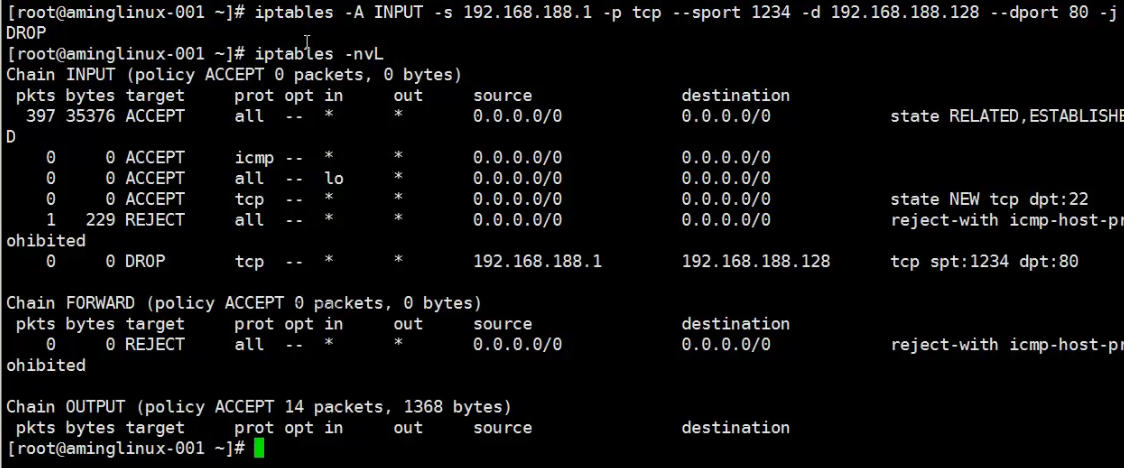Click "source" column header under Chain FORWARD
This screenshot has width=1124, height=468.
pos(503,324)
